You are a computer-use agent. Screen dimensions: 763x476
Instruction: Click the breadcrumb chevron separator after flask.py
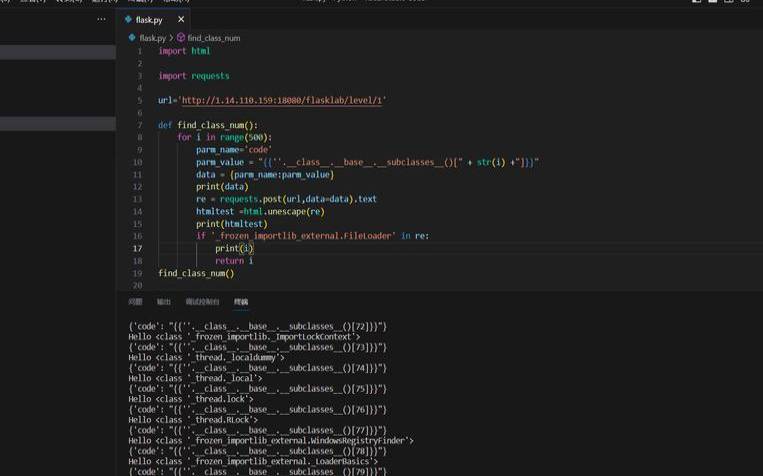click(x=171, y=38)
